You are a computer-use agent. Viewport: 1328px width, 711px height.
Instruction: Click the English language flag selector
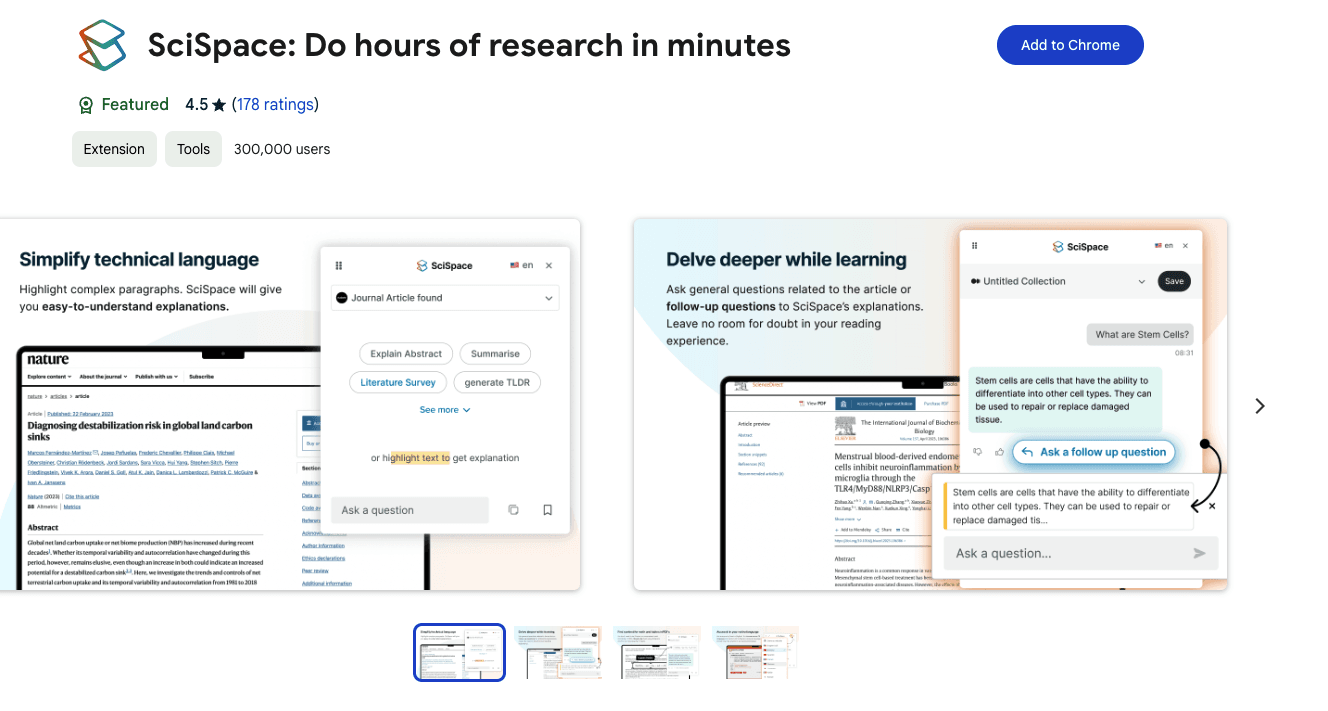pos(521,265)
